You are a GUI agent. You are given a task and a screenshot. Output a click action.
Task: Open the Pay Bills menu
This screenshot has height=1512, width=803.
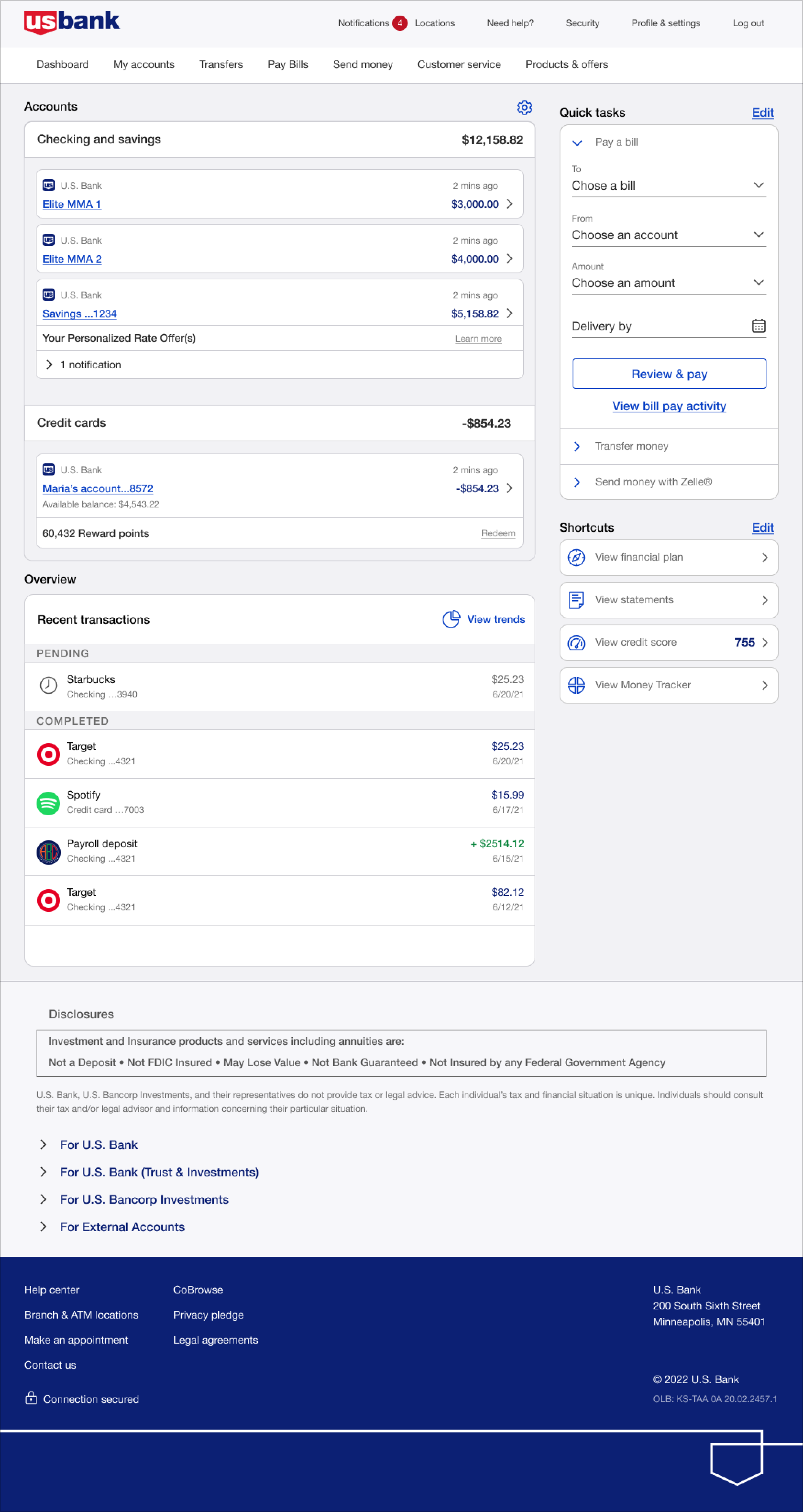288,64
